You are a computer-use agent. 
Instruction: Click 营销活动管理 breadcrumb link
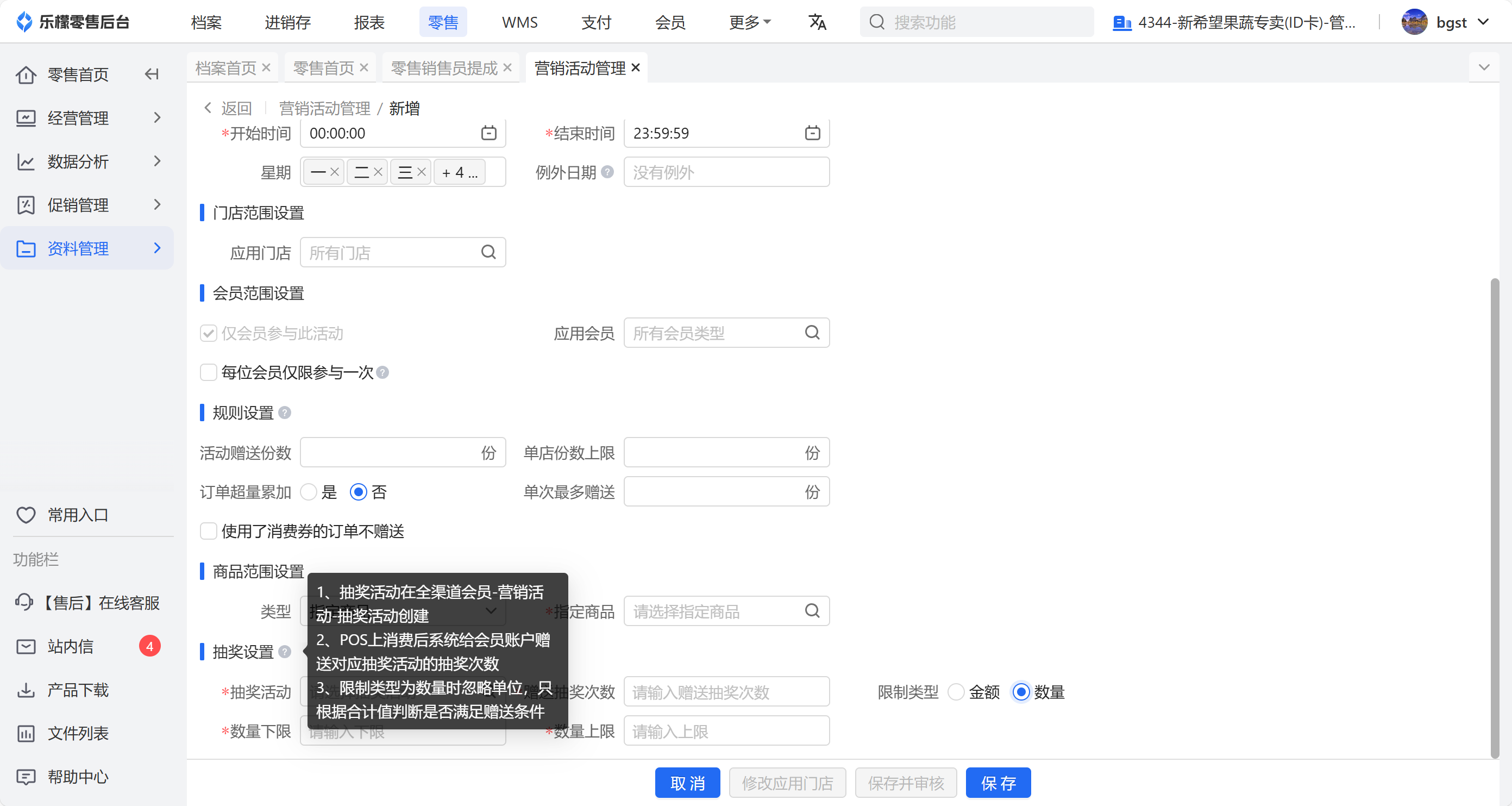point(324,108)
